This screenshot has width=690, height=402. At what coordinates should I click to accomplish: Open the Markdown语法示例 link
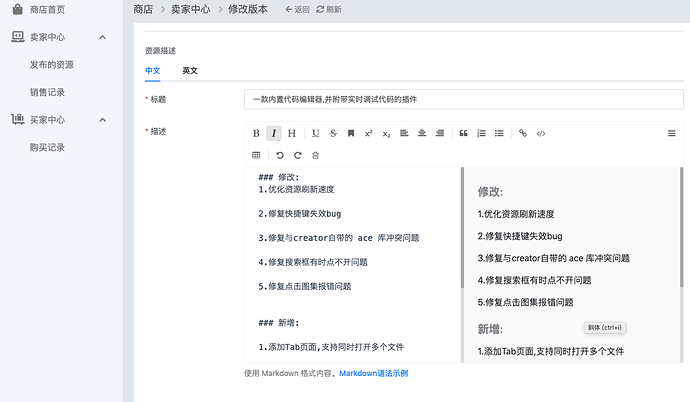pyautogui.click(x=374, y=373)
